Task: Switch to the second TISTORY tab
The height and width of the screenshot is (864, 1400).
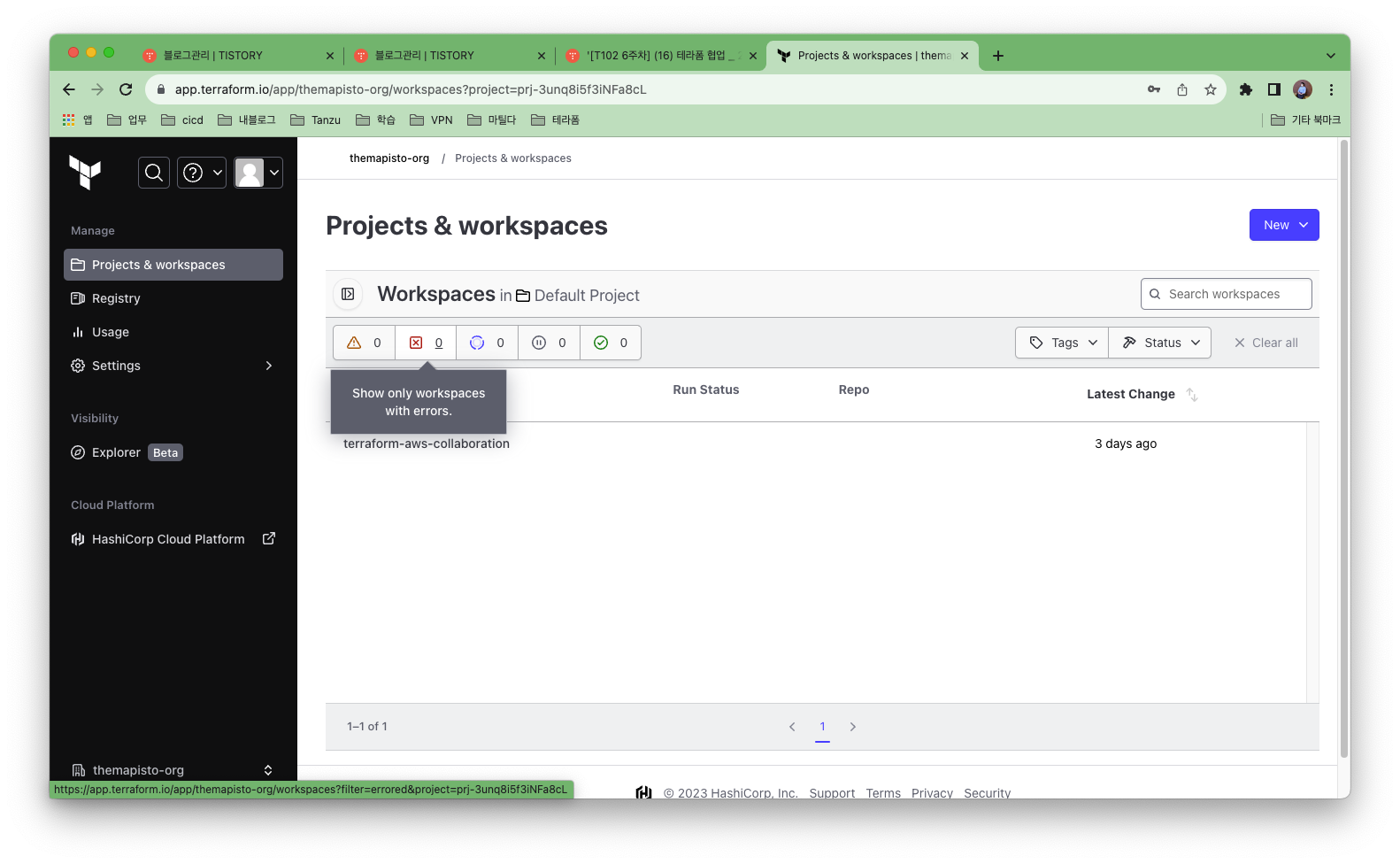Action: tap(449, 55)
